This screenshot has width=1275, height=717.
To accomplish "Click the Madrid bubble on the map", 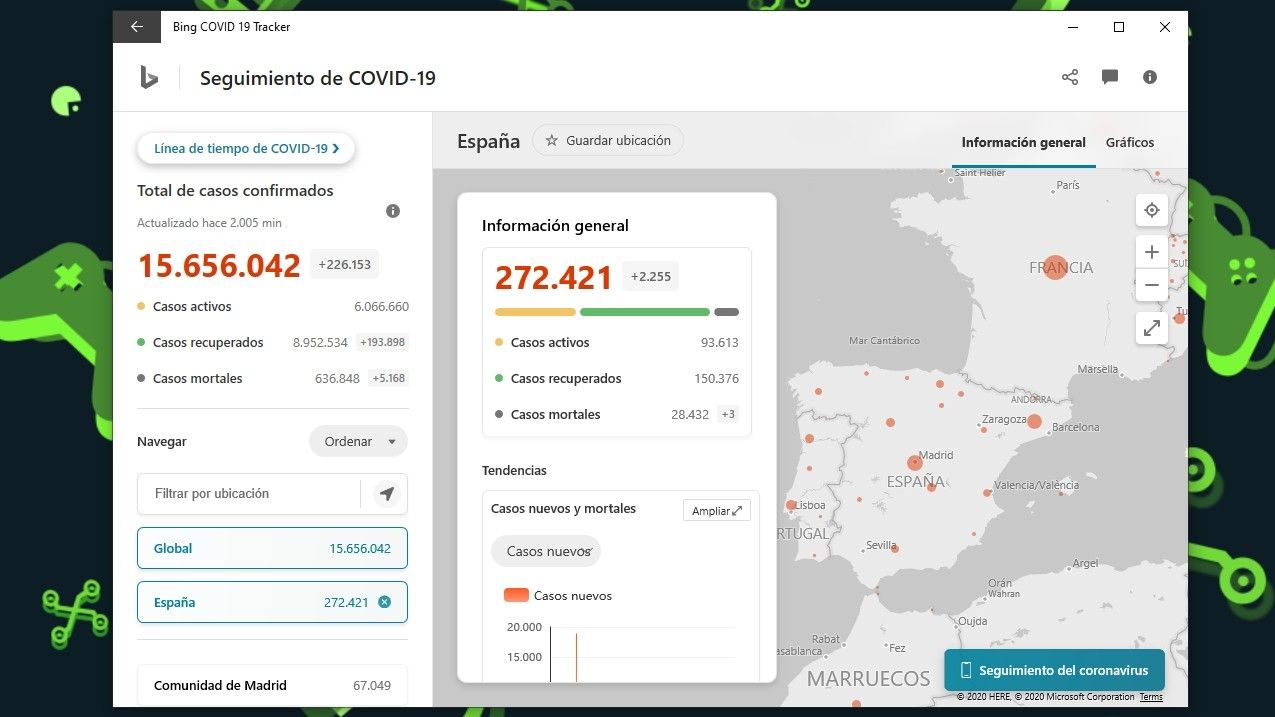I will (x=914, y=463).
